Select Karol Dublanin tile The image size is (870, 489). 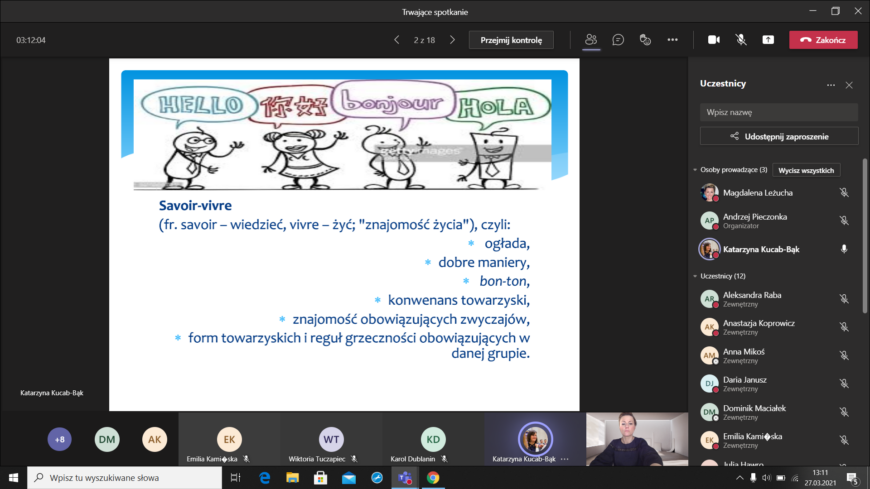(x=433, y=438)
